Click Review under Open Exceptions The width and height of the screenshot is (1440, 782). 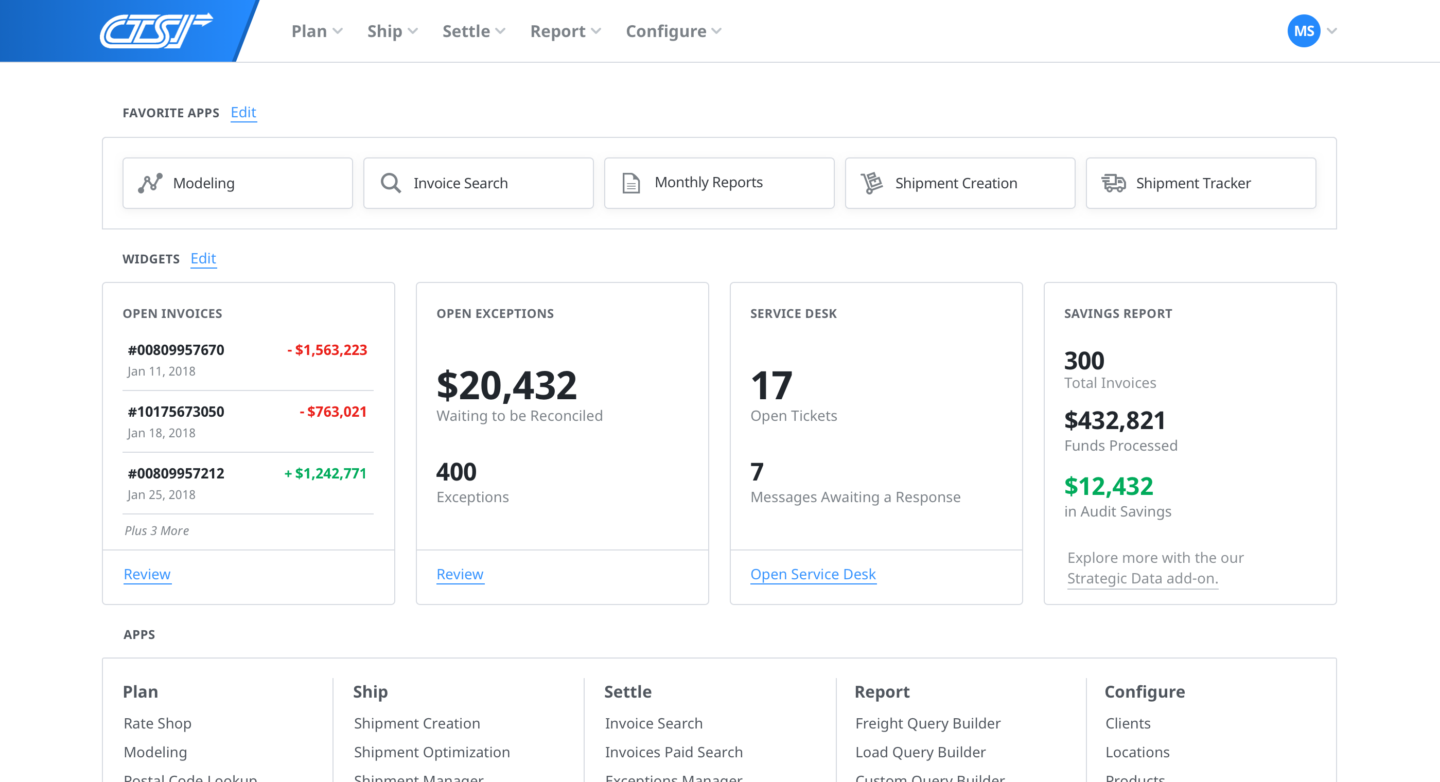click(x=460, y=574)
